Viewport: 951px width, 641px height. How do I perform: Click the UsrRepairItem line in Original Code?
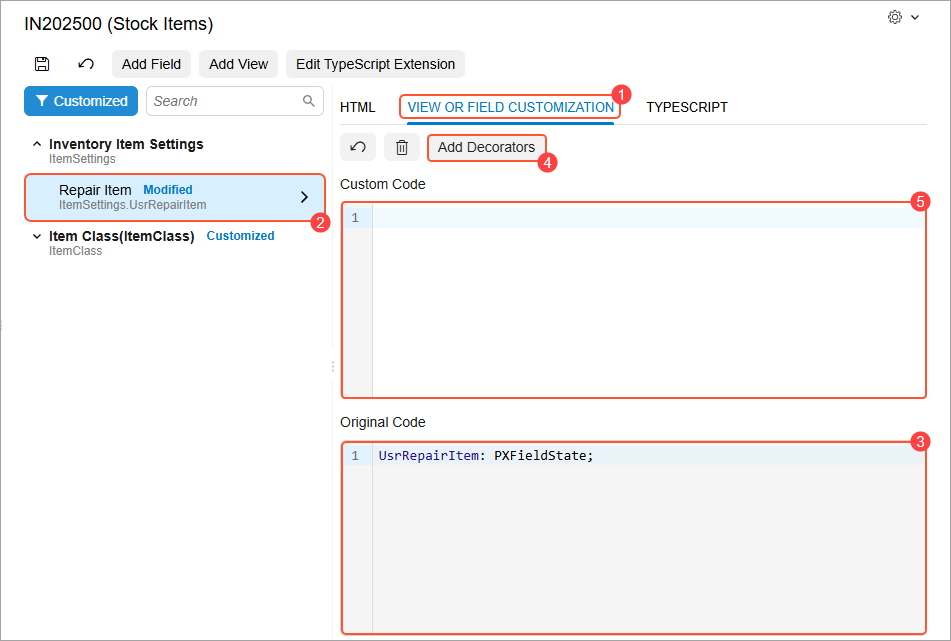coord(485,456)
